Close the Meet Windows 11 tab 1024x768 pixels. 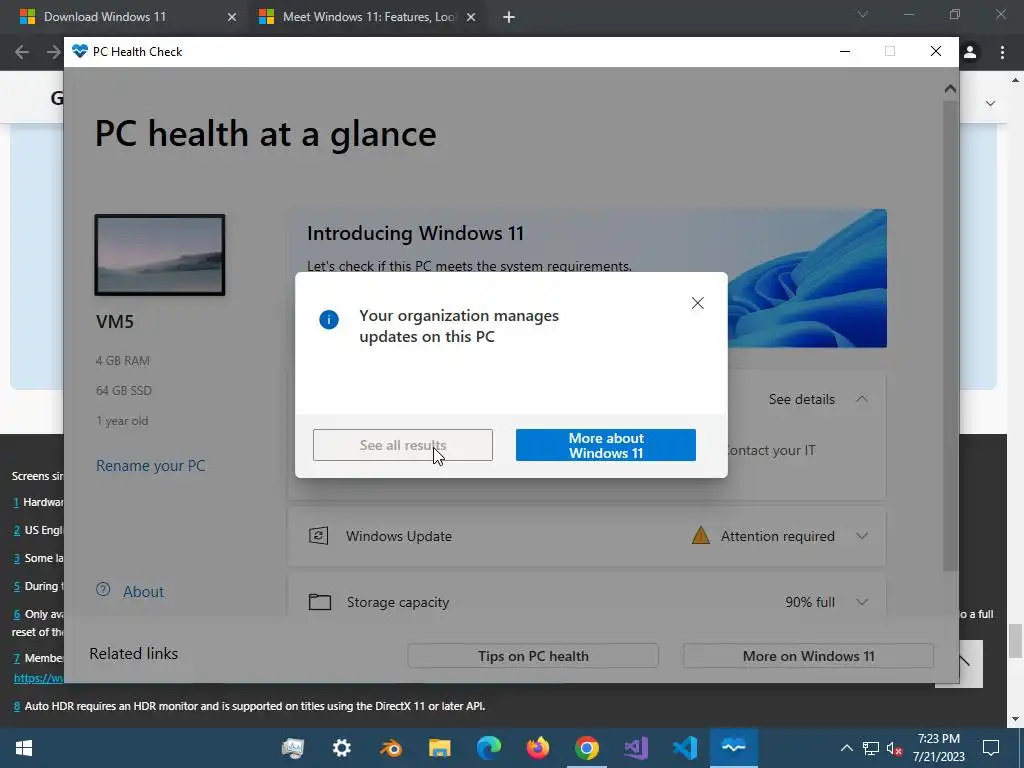[x=471, y=18]
